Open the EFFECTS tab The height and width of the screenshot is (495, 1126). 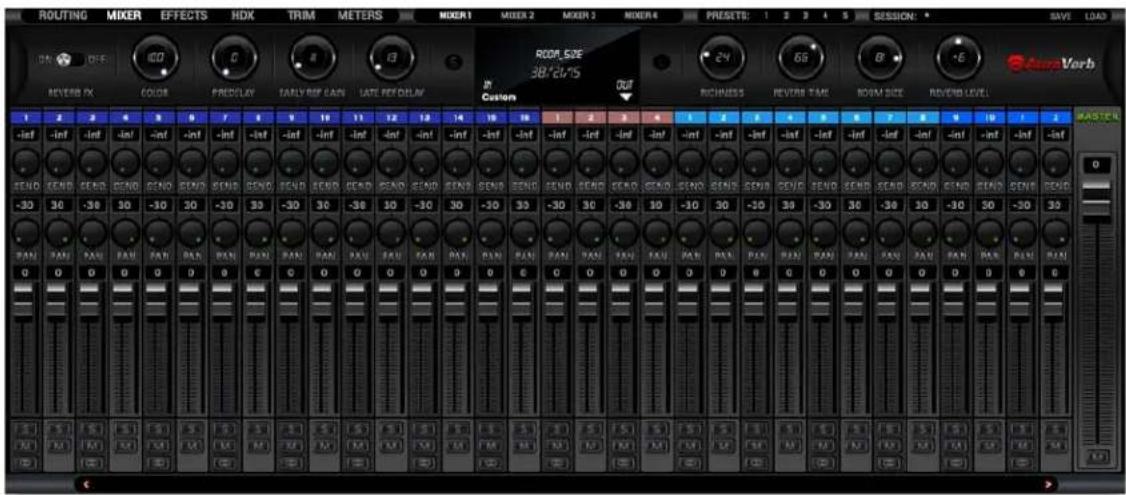pos(184,15)
